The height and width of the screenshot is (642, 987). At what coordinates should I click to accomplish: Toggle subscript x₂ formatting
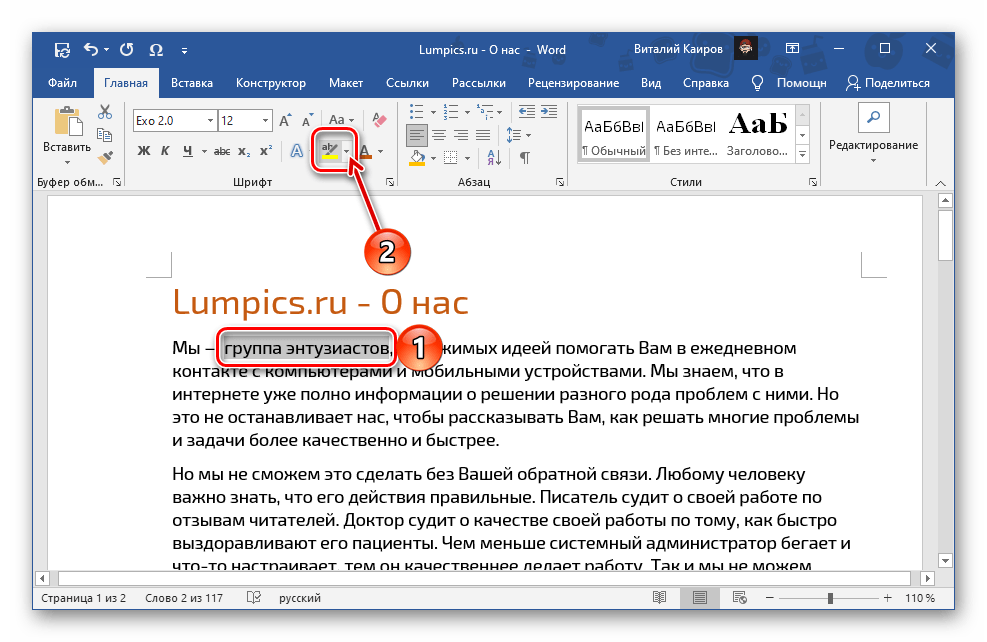click(244, 152)
